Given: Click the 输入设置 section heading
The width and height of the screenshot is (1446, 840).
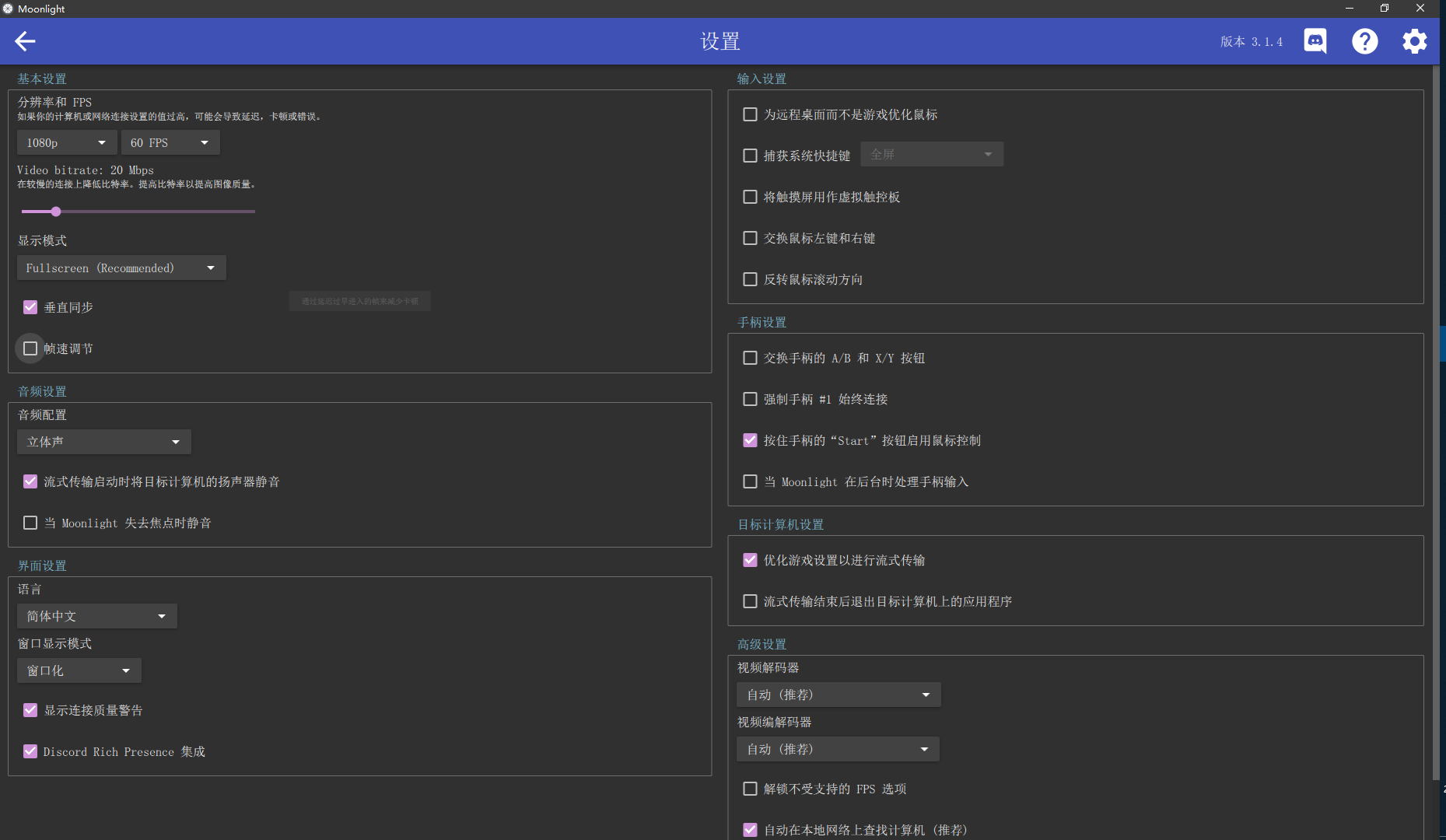Looking at the screenshot, I should (x=762, y=79).
